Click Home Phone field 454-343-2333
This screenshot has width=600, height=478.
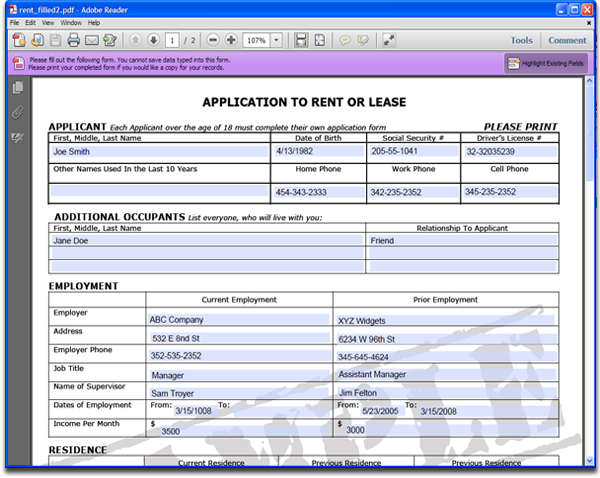(x=319, y=192)
